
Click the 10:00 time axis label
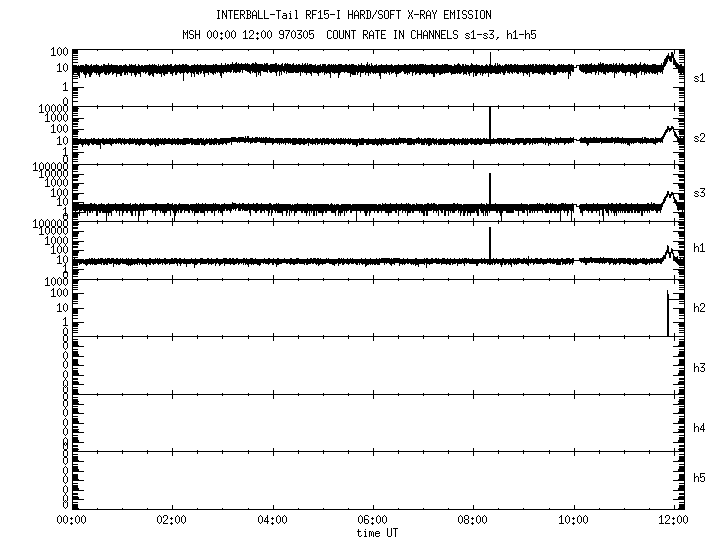coord(574,520)
